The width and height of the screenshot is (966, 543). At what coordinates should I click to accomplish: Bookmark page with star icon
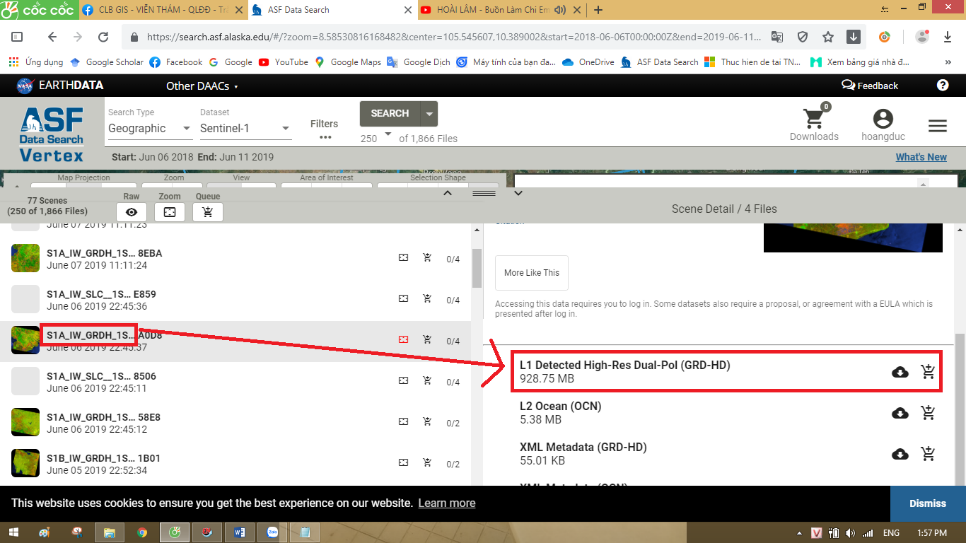pos(827,37)
